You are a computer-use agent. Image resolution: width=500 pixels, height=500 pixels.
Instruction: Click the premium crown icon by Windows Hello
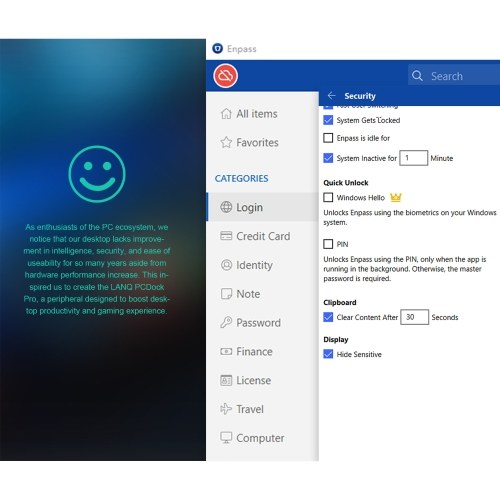(x=396, y=197)
